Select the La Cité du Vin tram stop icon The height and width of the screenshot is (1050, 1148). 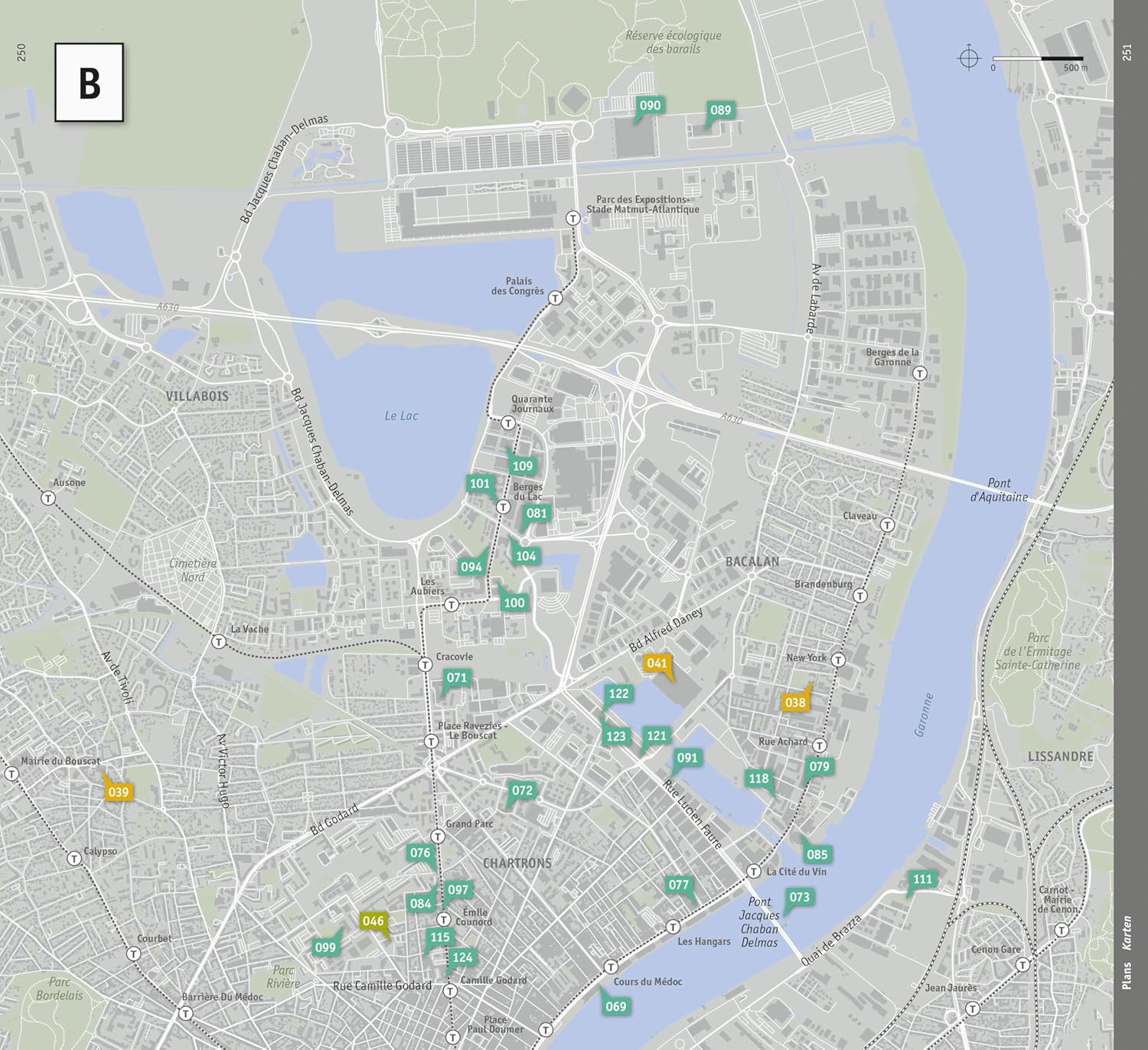point(754,872)
